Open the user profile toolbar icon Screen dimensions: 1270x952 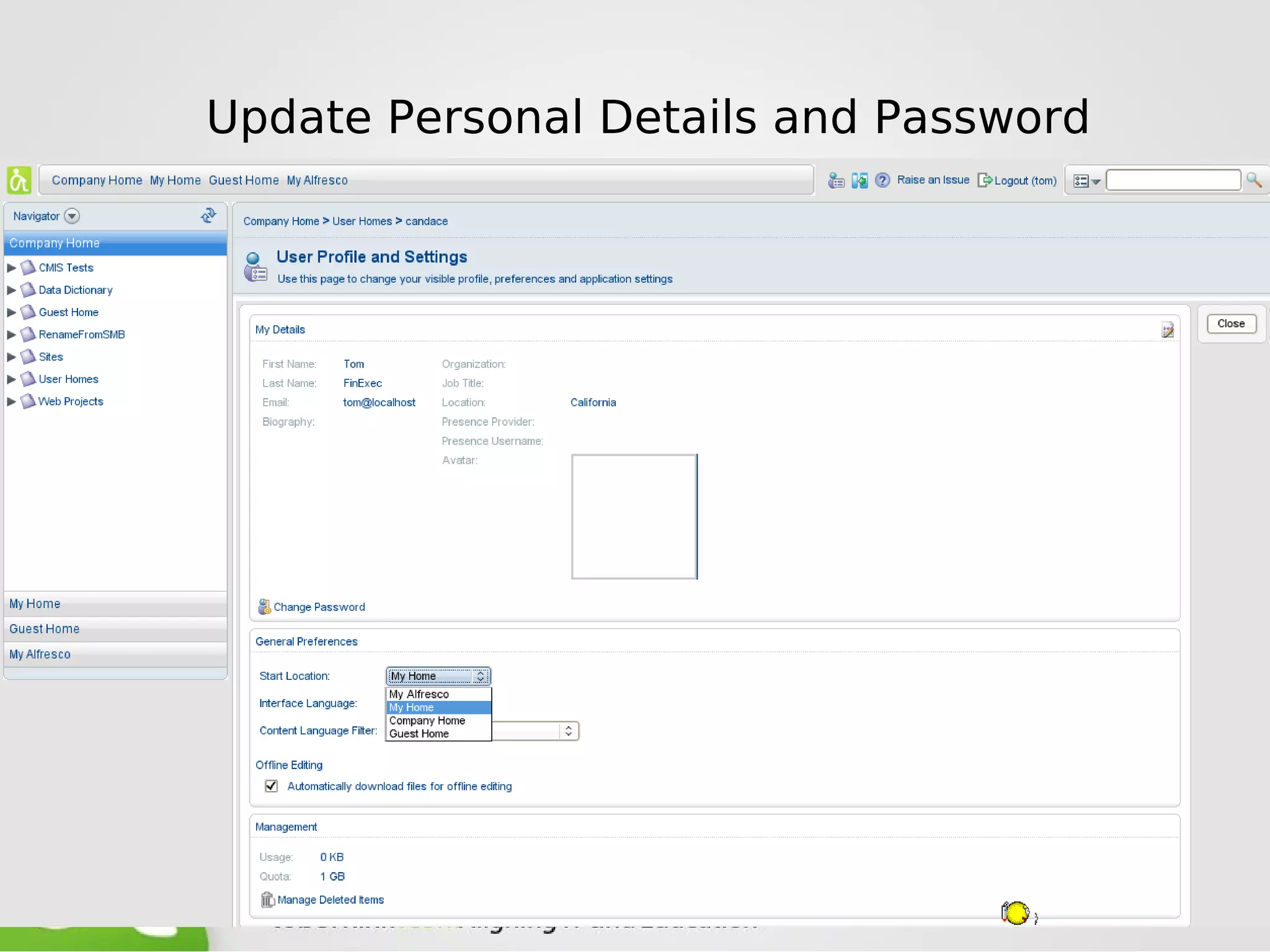(836, 180)
